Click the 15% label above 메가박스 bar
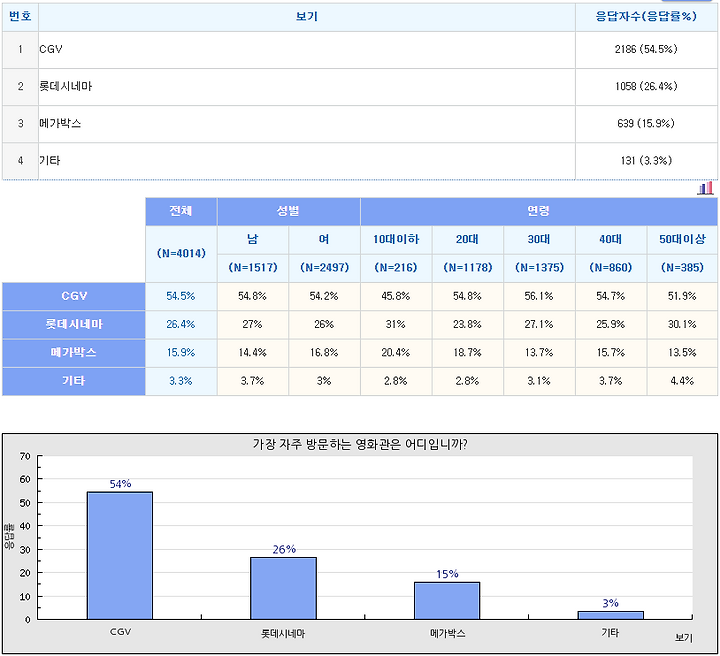This screenshot has height=656, width=720. pyautogui.click(x=447, y=574)
